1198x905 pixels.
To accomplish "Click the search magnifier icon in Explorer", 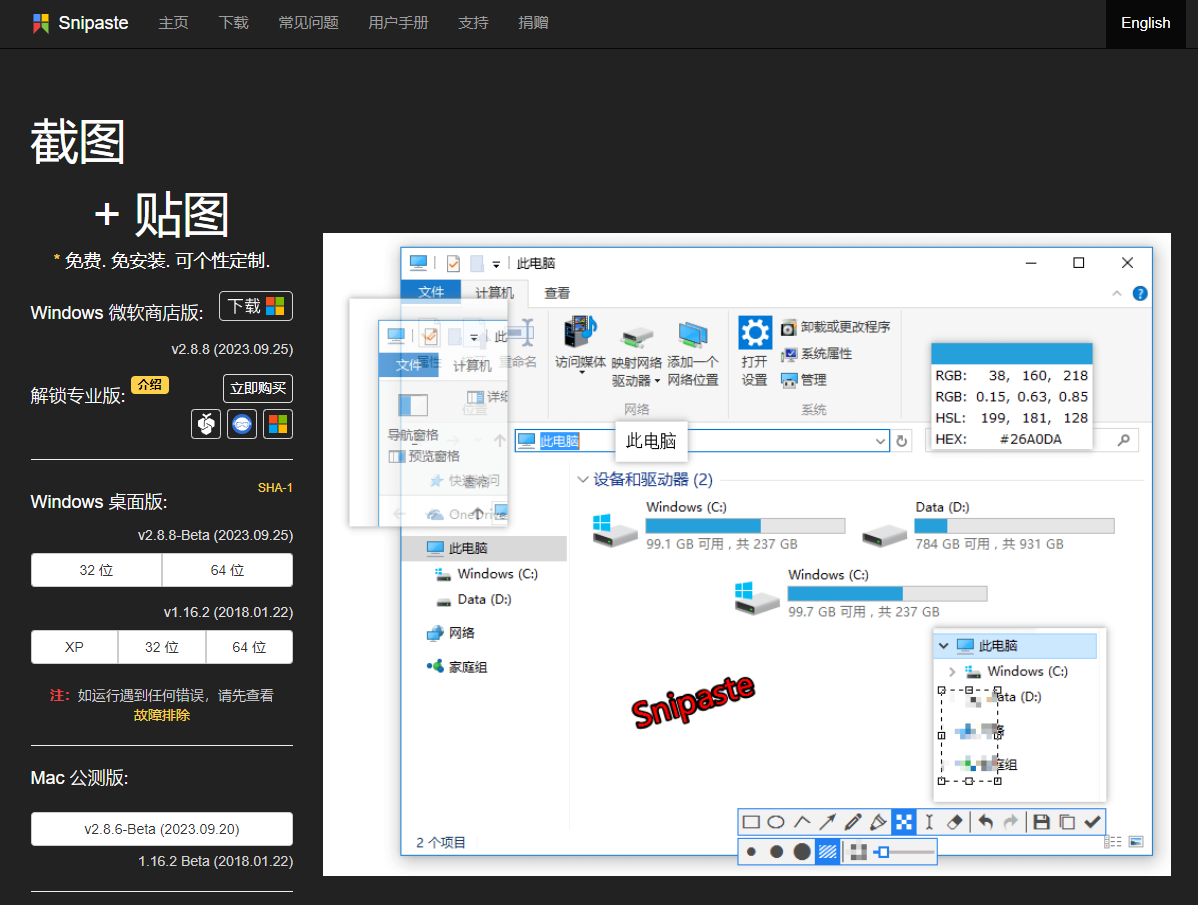I will click(x=1123, y=440).
